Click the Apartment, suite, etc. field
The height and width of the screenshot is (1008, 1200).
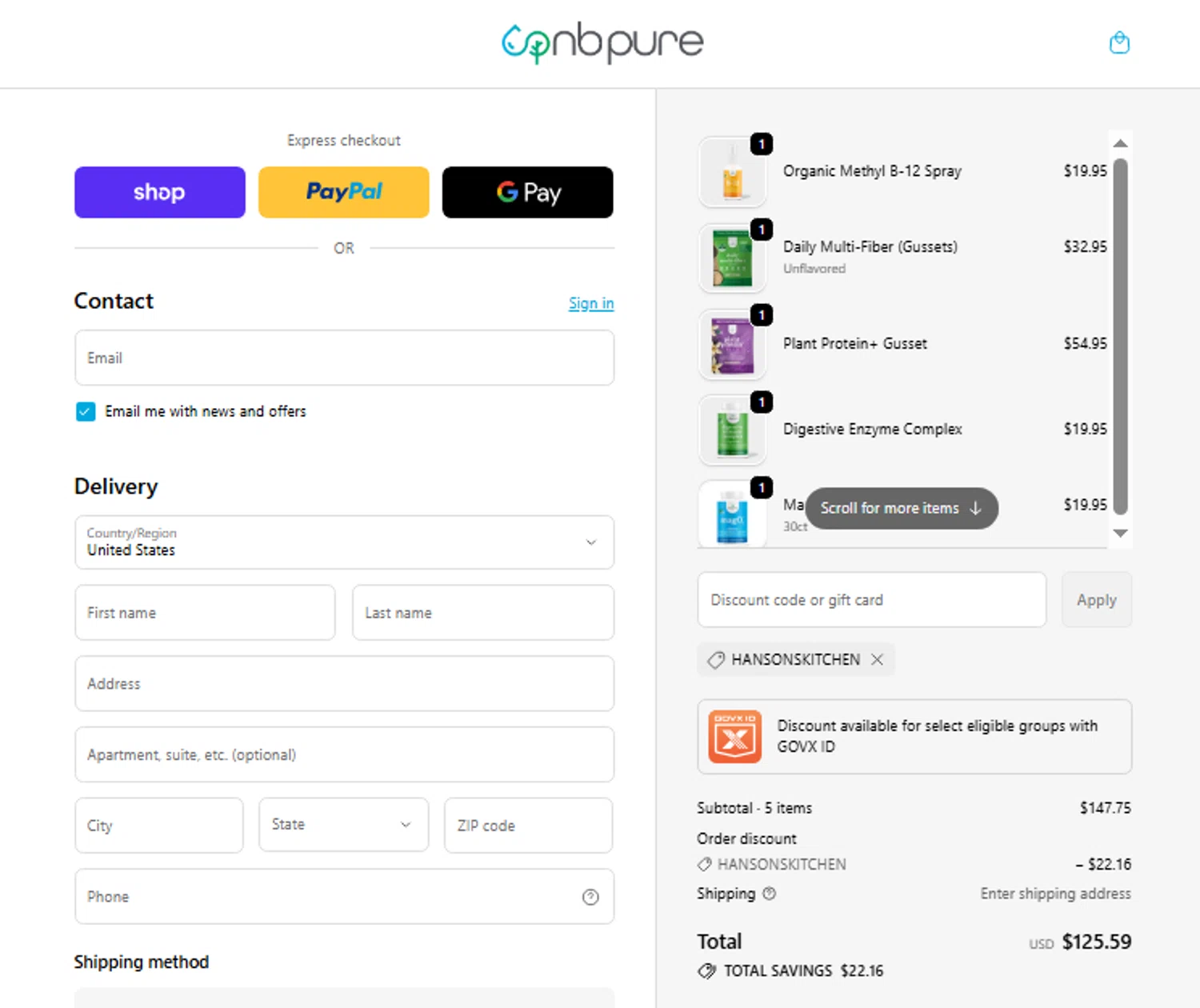click(x=344, y=754)
